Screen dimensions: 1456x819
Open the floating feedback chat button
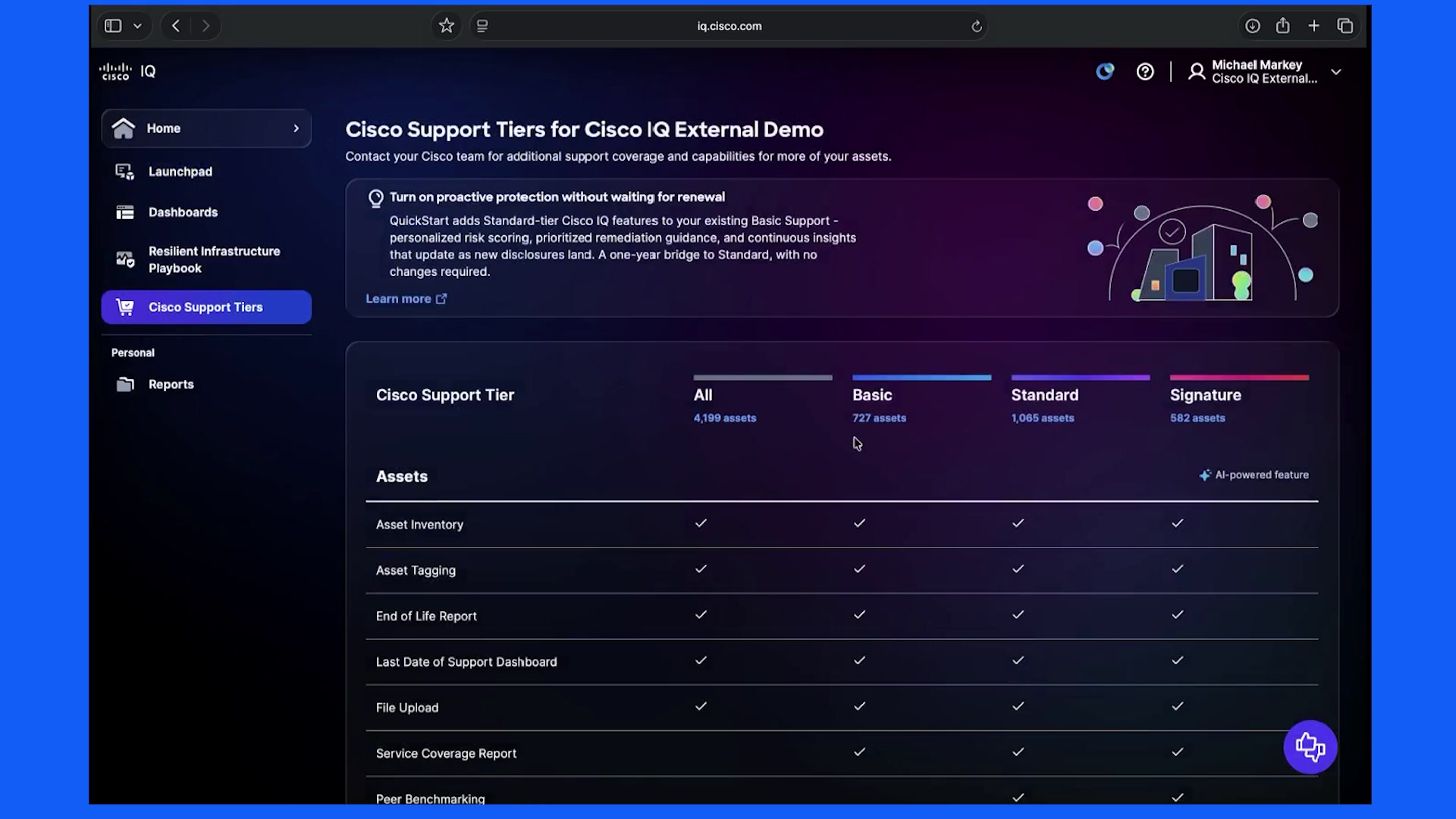pos(1310,747)
